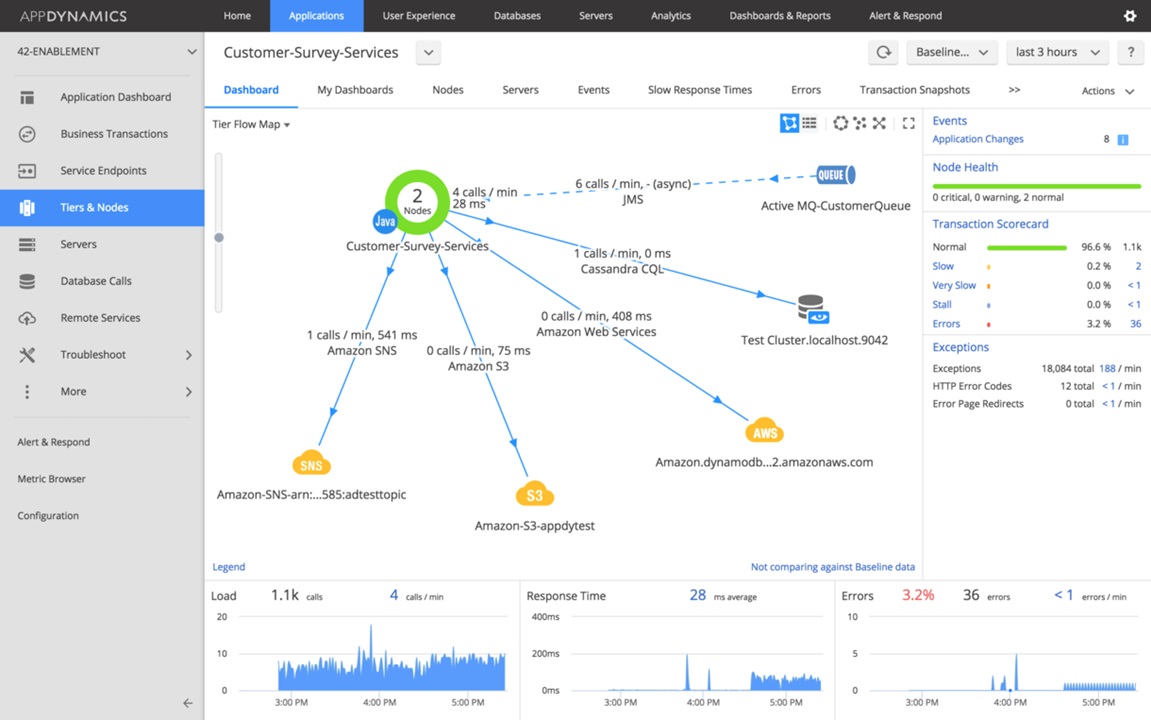Viewport: 1151px width, 720px height.
Task: Click the Active MQ queue icon
Action: [836, 175]
